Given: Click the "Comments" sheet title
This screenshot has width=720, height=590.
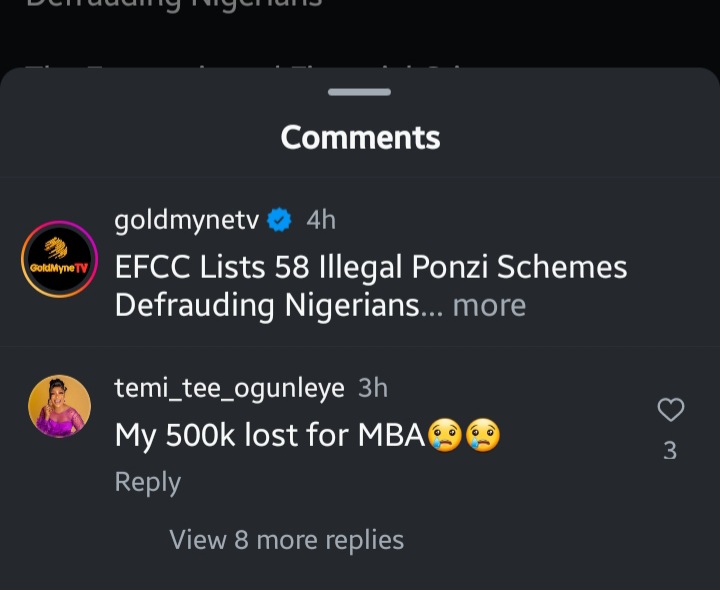Looking at the screenshot, I should [x=360, y=137].
